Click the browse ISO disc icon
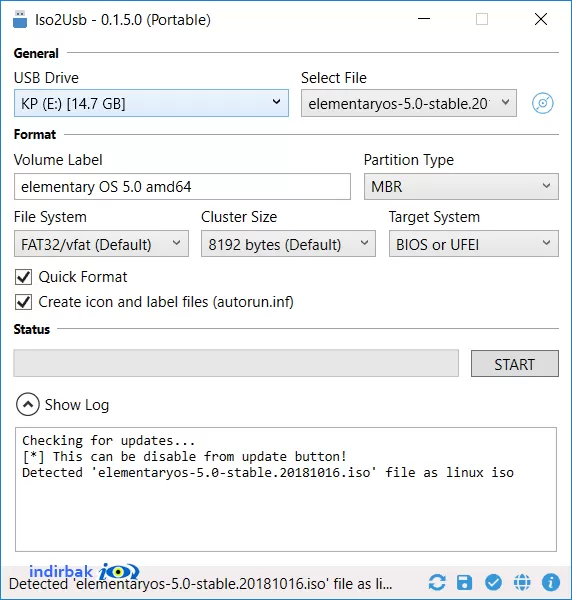Screen dimensions: 572x600 542,103
